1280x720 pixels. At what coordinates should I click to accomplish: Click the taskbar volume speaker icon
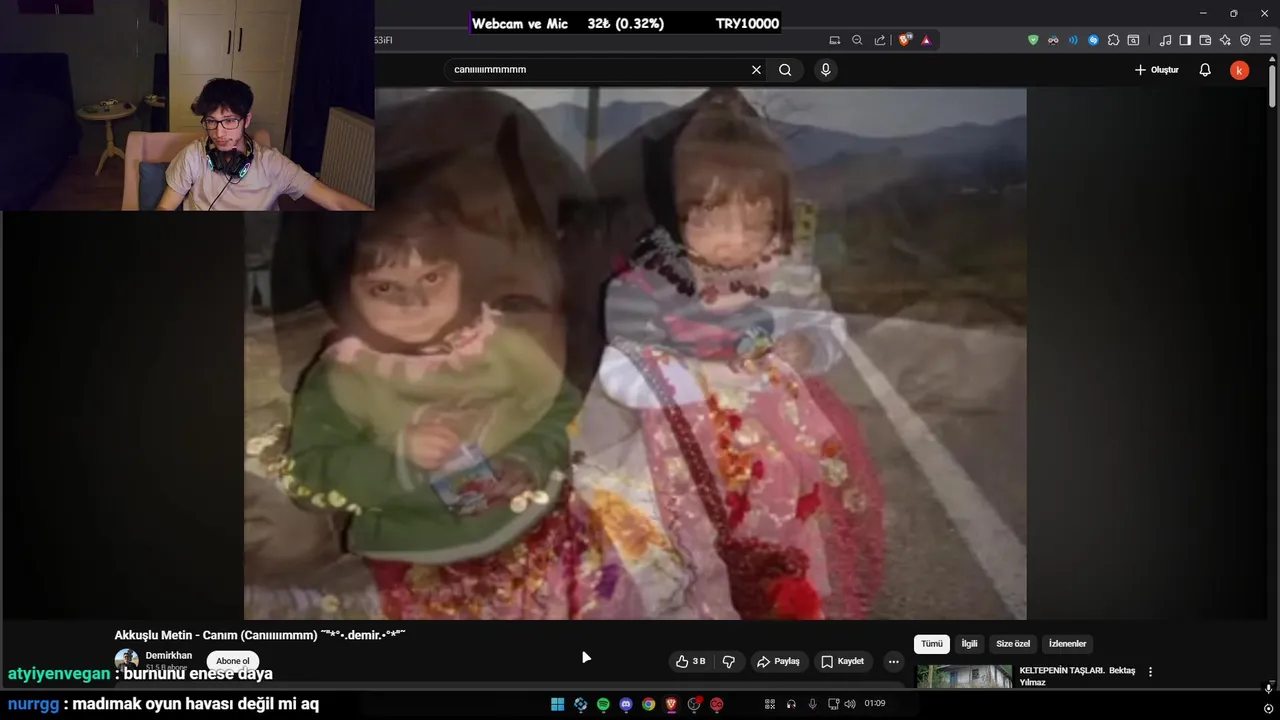(x=850, y=704)
